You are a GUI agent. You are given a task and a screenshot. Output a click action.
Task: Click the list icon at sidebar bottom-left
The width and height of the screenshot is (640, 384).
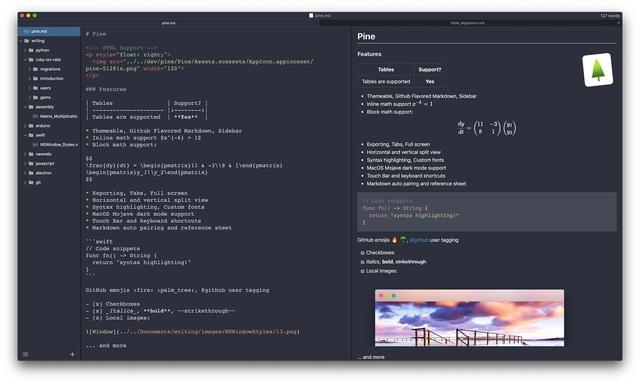[x=26, y=354]
